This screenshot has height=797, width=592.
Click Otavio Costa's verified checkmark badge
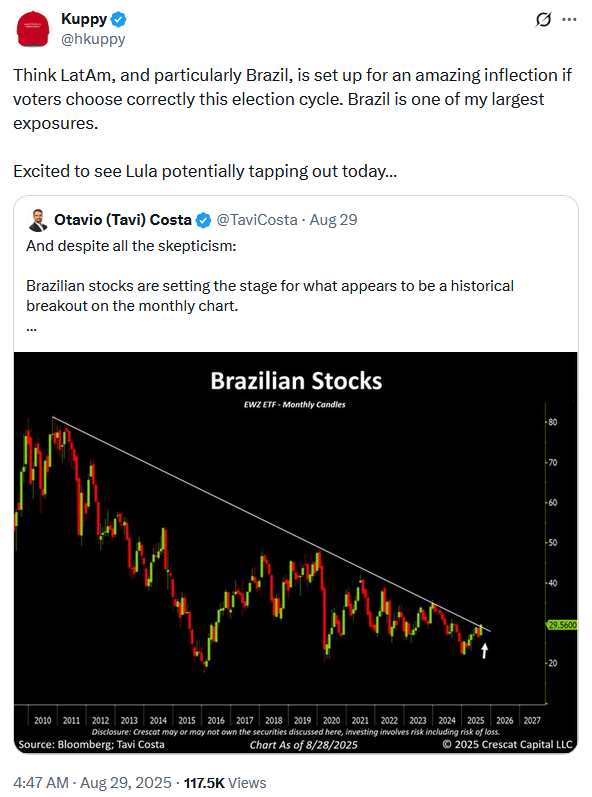point(203,220)
